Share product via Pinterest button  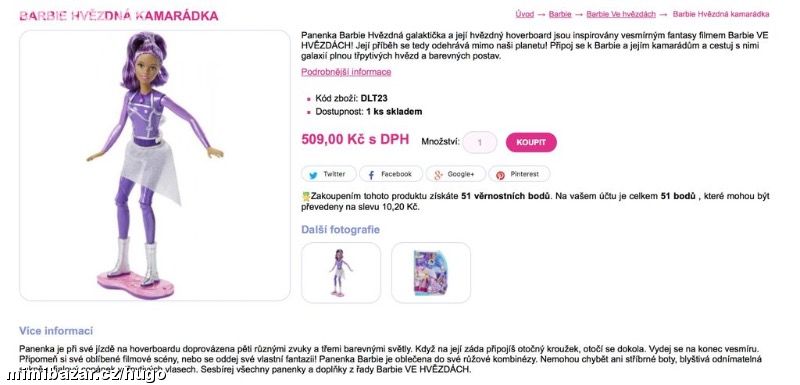point(519,174)
